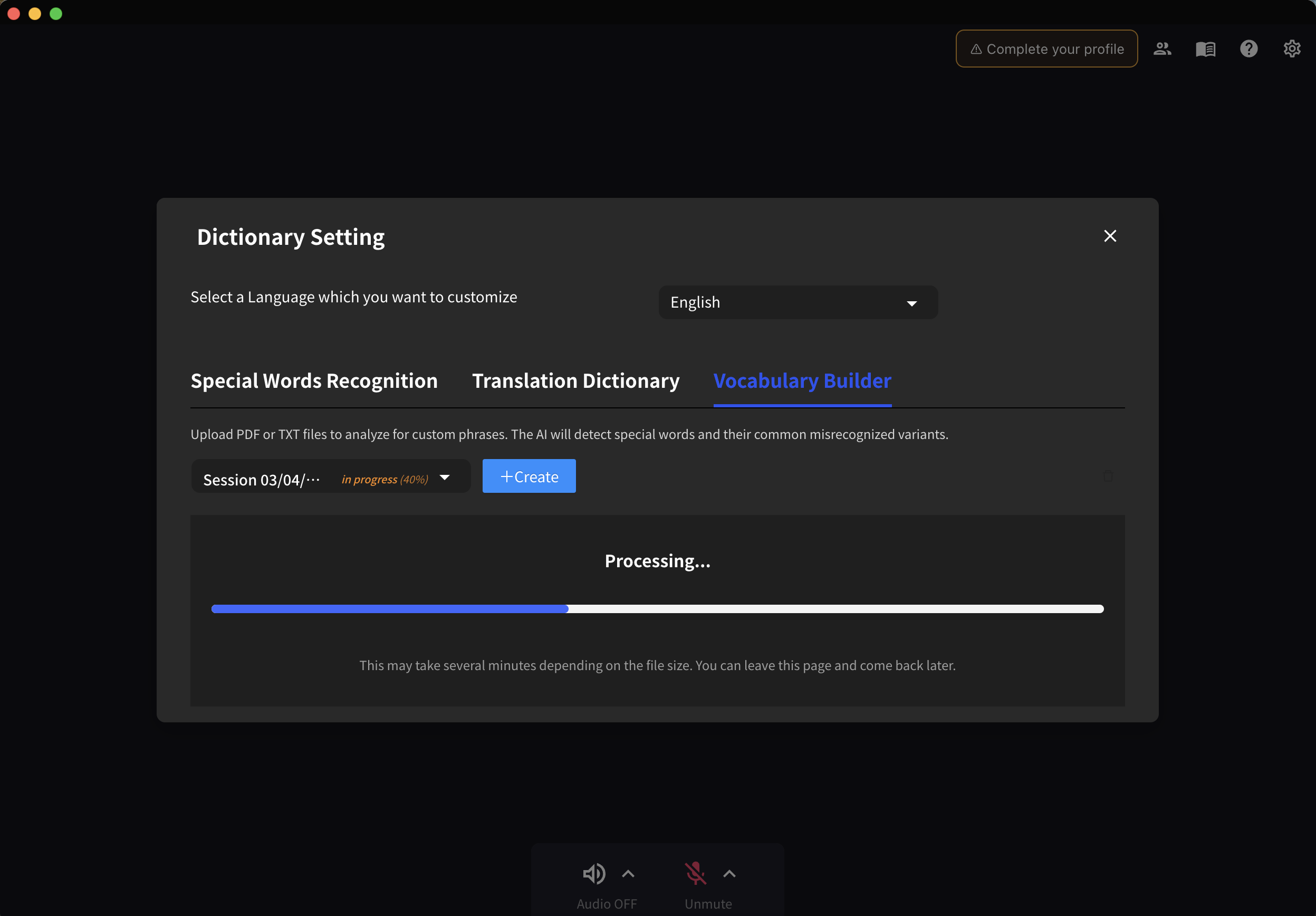Click the trash delete session icon
Image resolution: width=1316 pixels, height=916 pixels.
pyautogui.click(x=1108, y=476)
